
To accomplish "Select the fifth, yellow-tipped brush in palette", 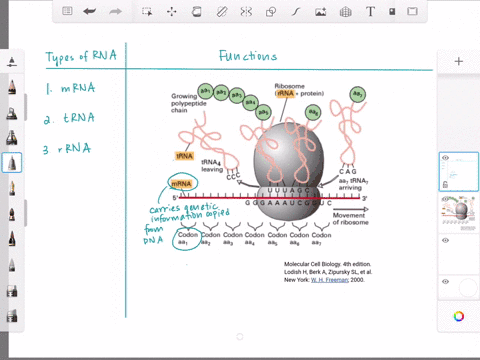I will pyautogui.click(x=12, y=188).
